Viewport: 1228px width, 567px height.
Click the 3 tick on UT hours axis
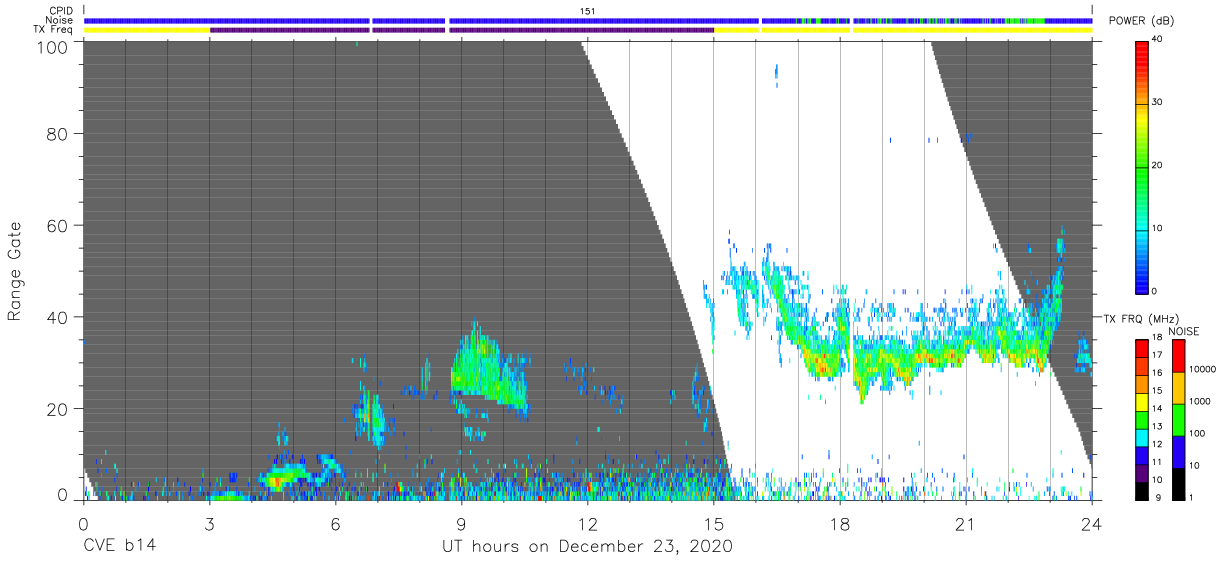[209, 523]
